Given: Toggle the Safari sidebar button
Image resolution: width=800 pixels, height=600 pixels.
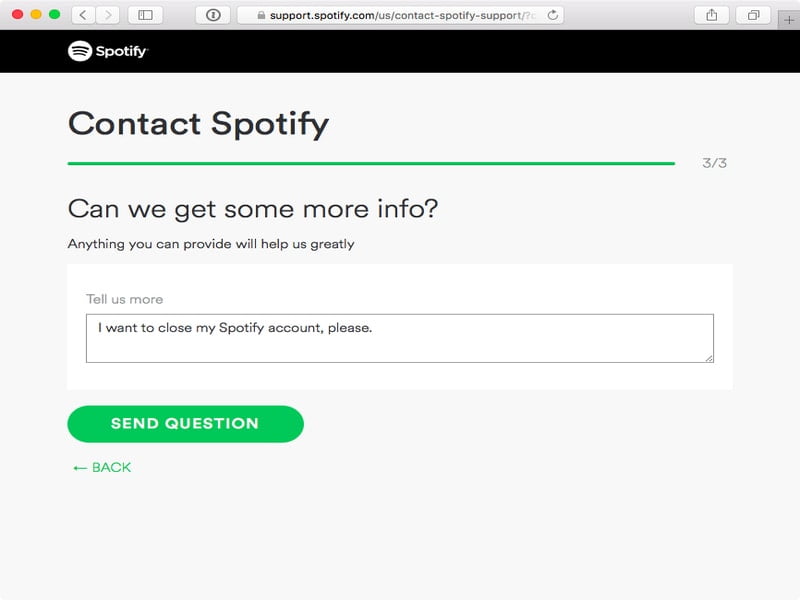Looking at the screenshot, I should click(145, 15).
